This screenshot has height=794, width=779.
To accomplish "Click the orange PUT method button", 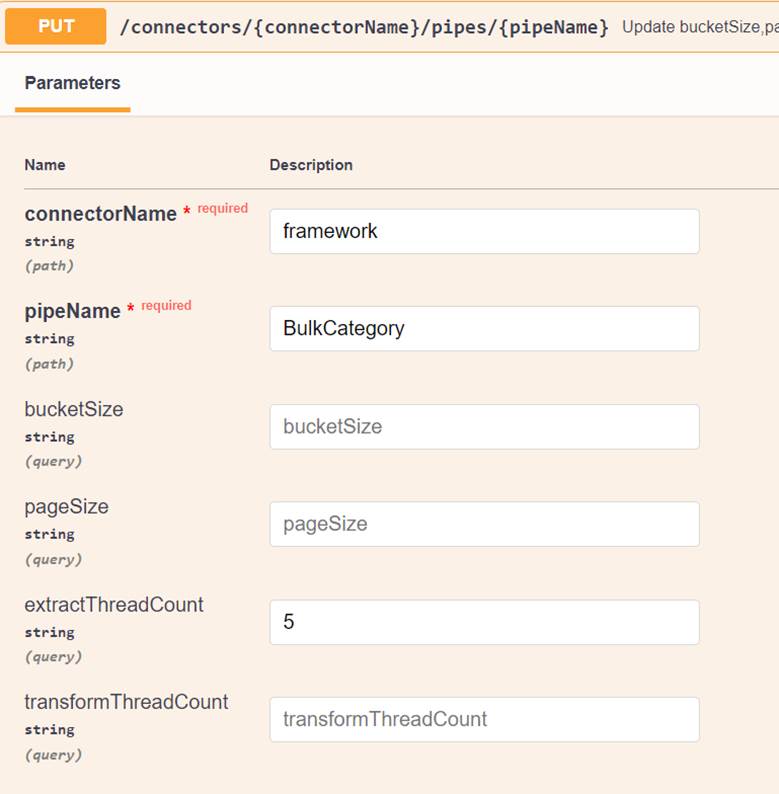I will pos(56,26).
